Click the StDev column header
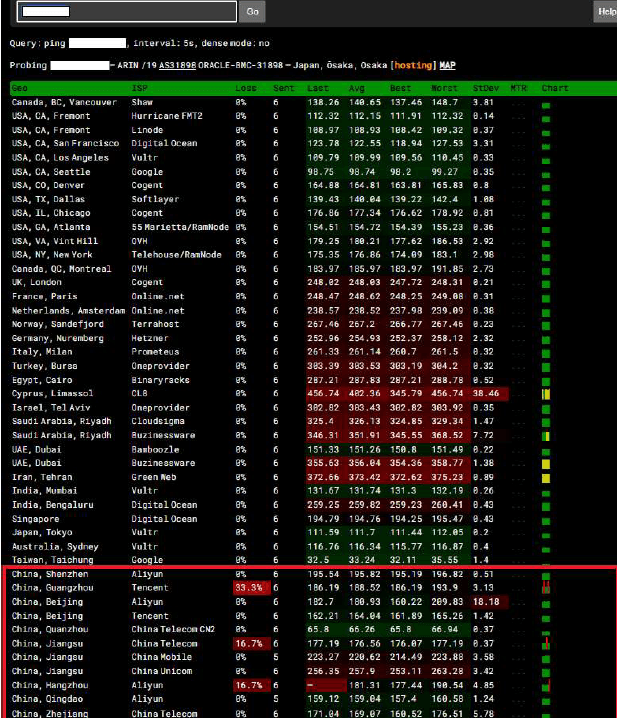The image size is (617, 718). pos(485,88)
